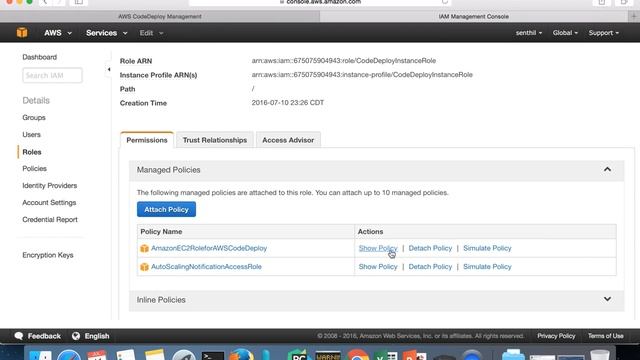Select the IAM Management Console browser tab
Viewport: 640px width, 360px height.
tap(473, 16)
